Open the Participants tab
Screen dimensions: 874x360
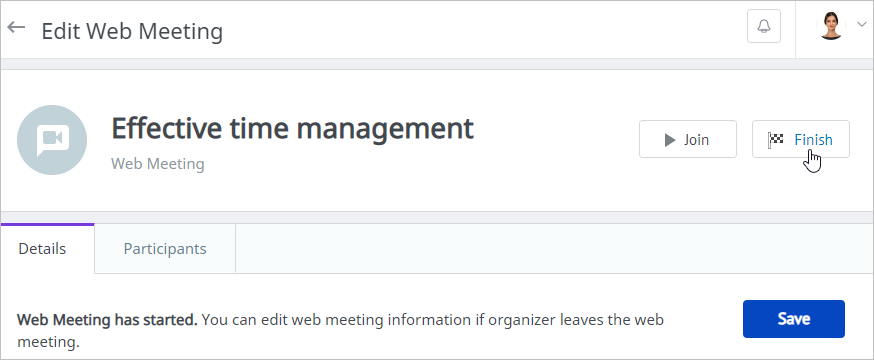(165, 249)
